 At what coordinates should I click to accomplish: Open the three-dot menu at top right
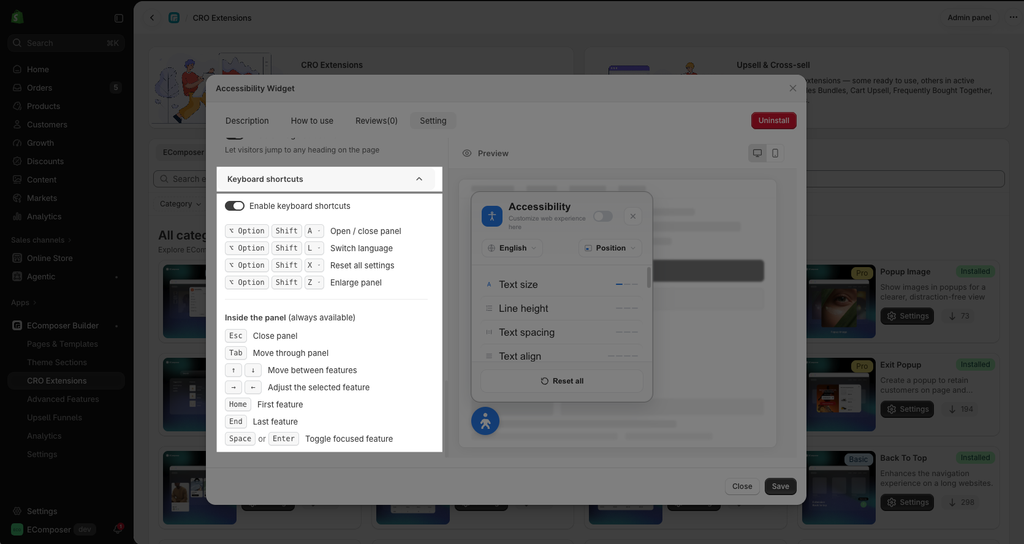pos(1013,18)
